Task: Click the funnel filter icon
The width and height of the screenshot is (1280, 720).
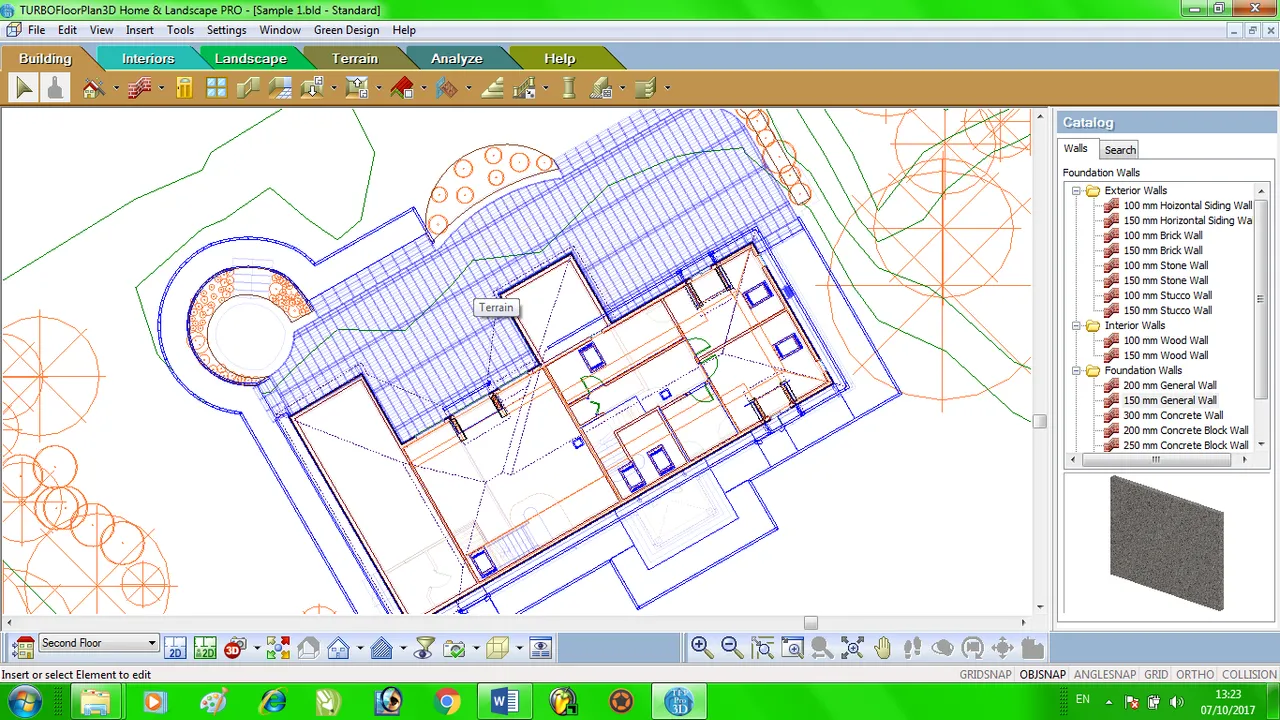Action: (424, 648)
